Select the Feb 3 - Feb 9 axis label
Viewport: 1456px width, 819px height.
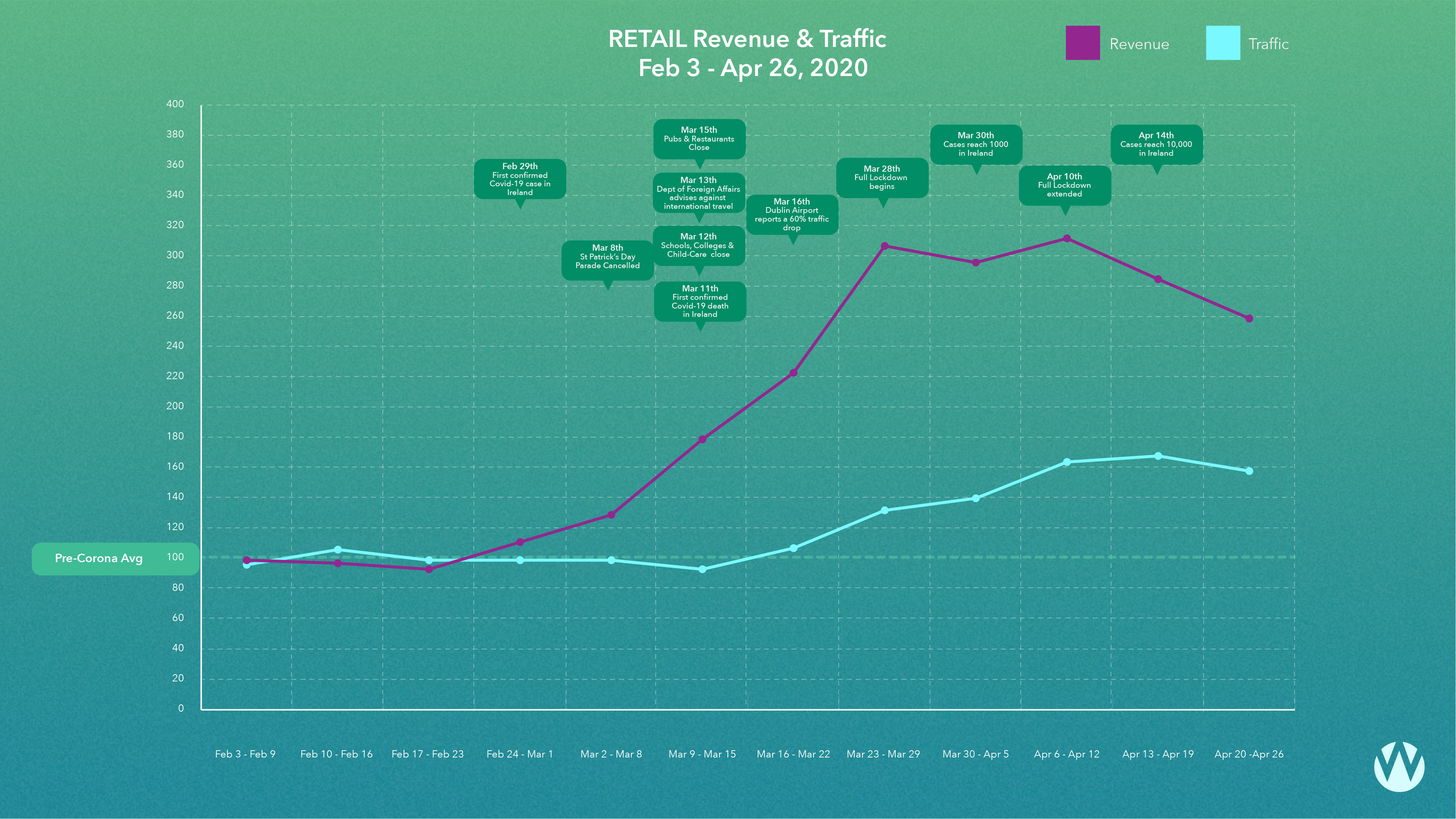coord(245,754)
